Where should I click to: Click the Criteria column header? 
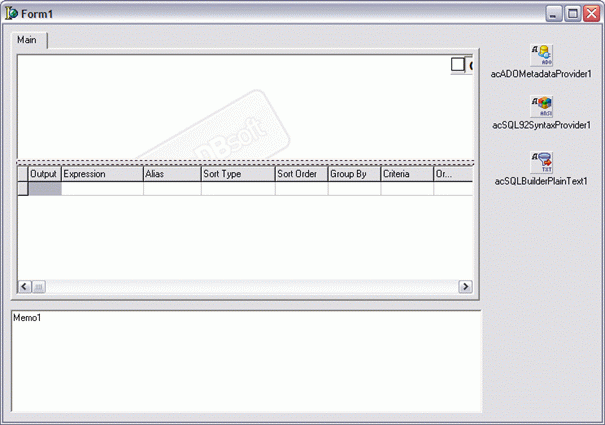tap(407, 174)
